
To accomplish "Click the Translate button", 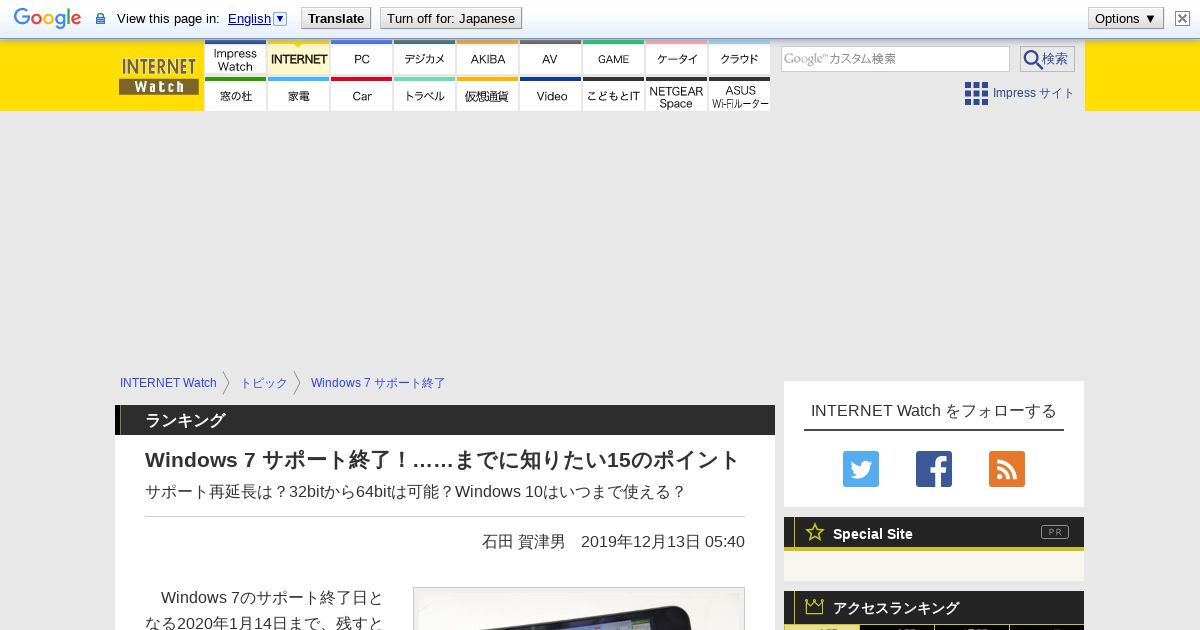I will [x=335, y=18].
